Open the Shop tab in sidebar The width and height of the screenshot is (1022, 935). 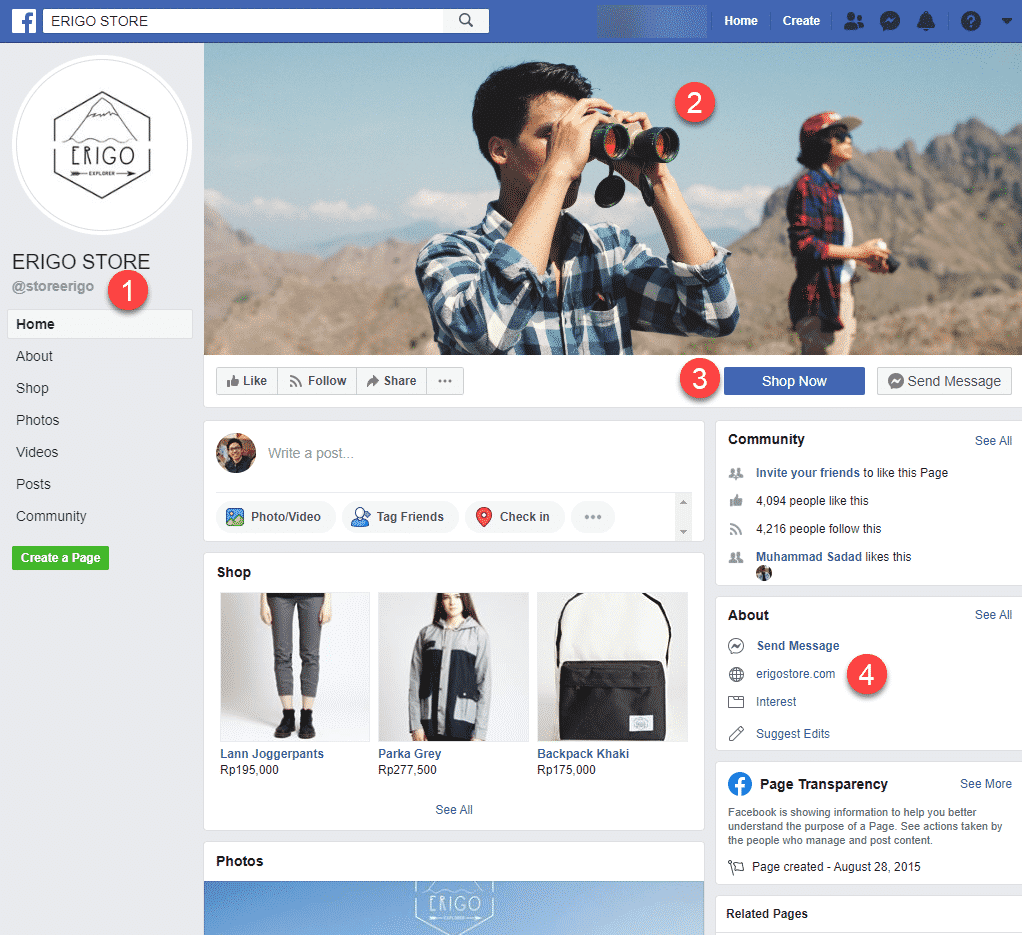coord(32,388)
